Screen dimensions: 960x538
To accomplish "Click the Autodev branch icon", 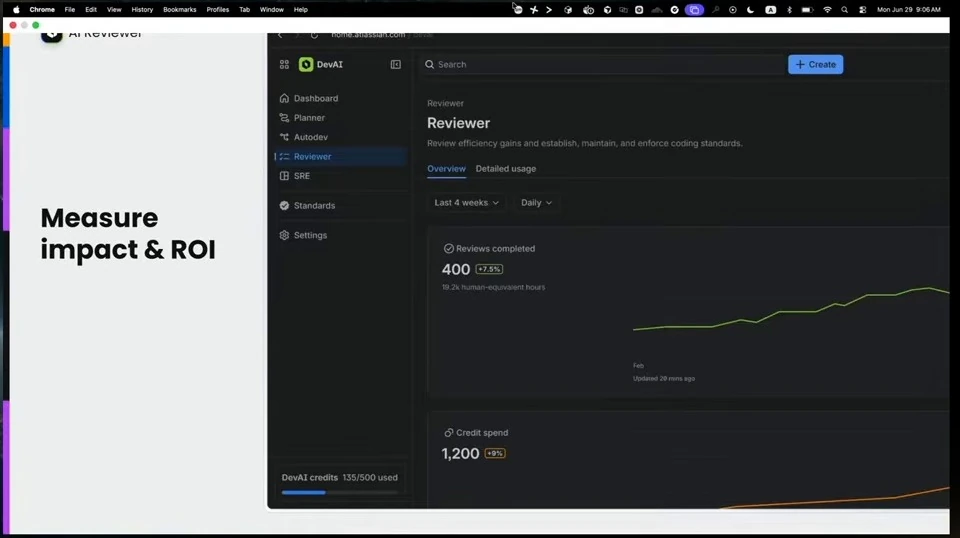I will 284,137.
